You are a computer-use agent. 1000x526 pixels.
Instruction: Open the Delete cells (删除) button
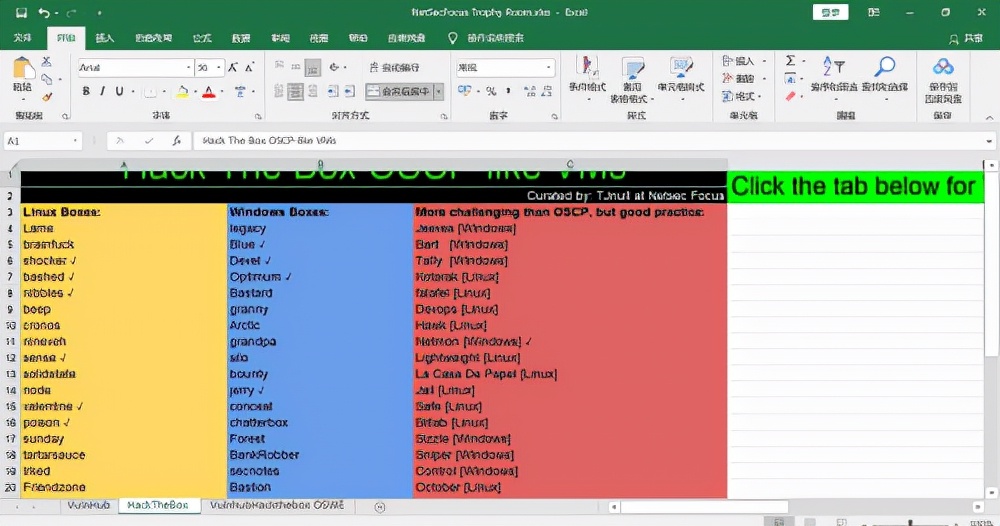[x=744, y=78]
